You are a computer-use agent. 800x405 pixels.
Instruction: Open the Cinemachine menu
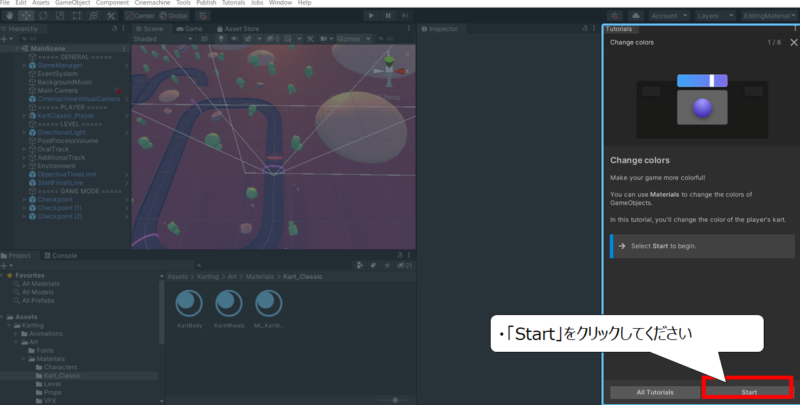pos(152,3)
